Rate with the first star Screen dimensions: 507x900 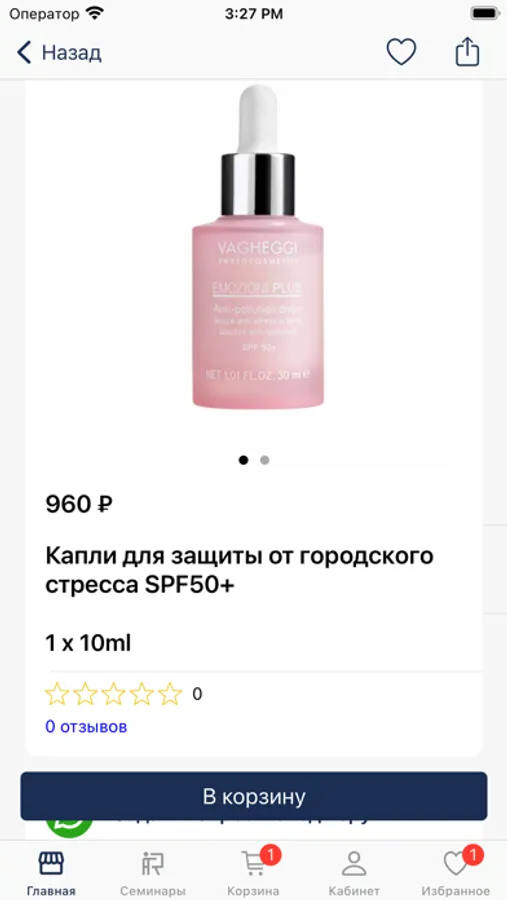point(57,694)
